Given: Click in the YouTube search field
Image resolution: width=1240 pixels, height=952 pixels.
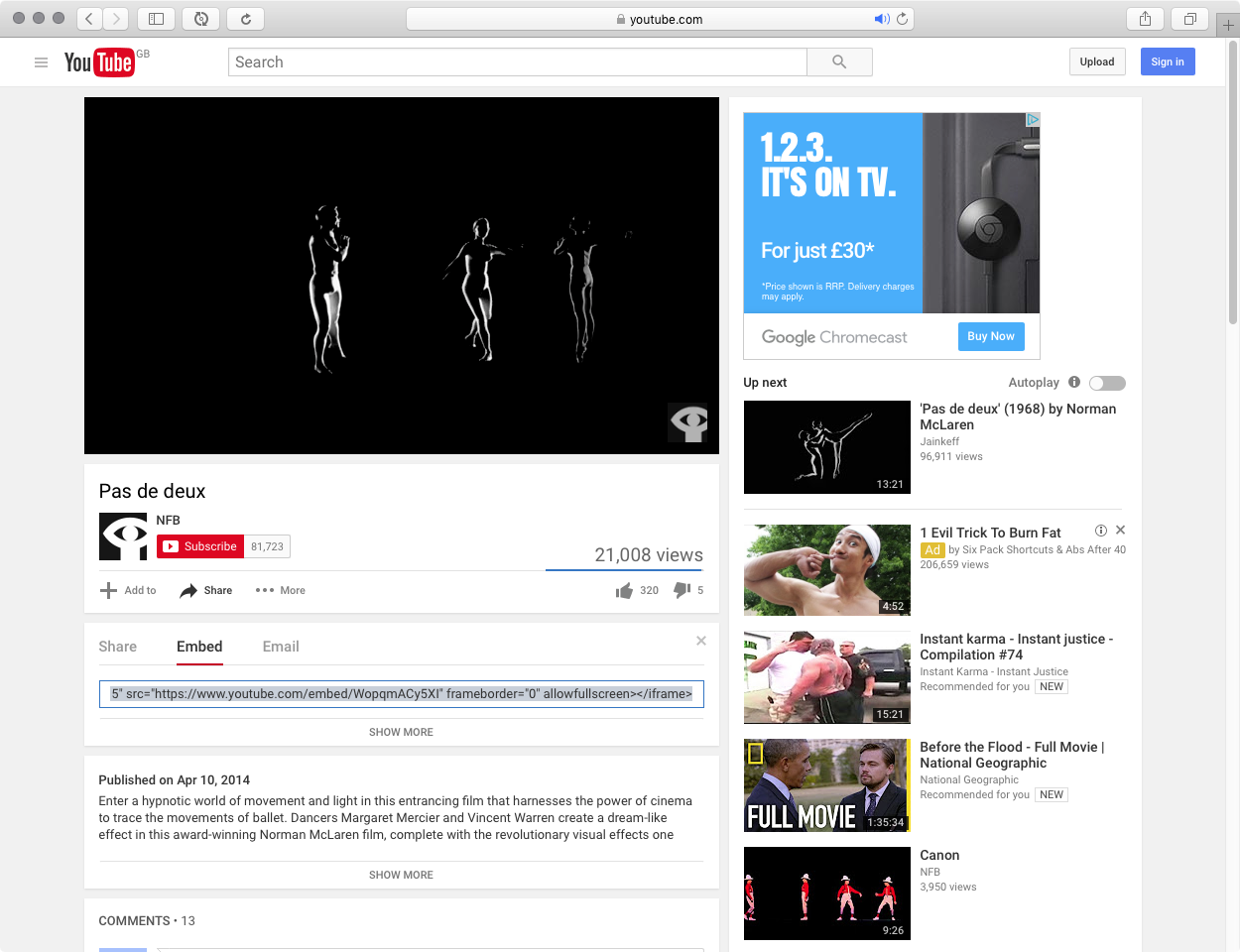Looking at the screenshot, I should pyautogui.click(x=518, y=62).
